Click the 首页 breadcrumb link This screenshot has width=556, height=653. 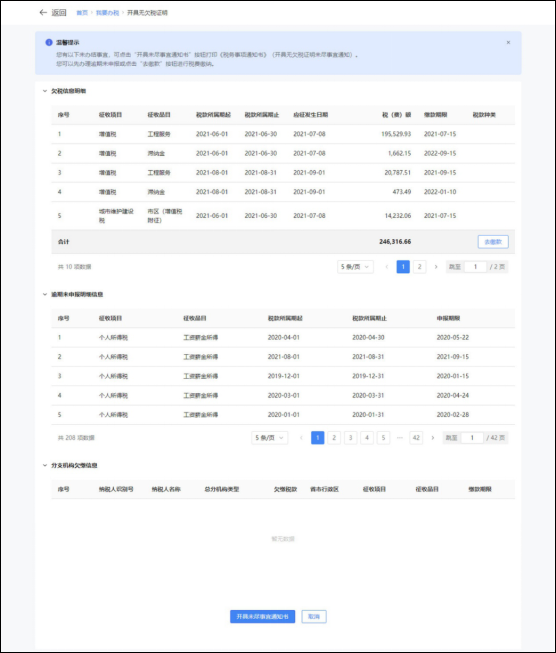(82, 13)
